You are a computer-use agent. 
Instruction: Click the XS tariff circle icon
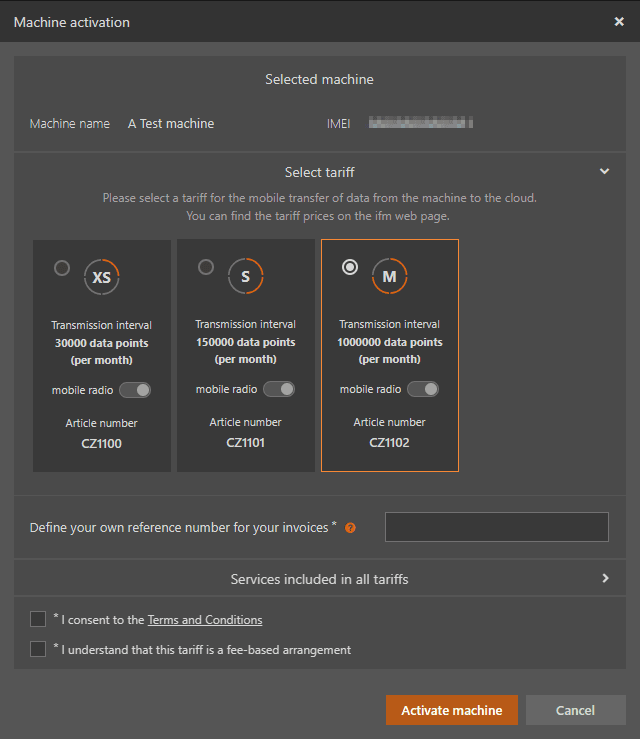[x=101, y=278]
